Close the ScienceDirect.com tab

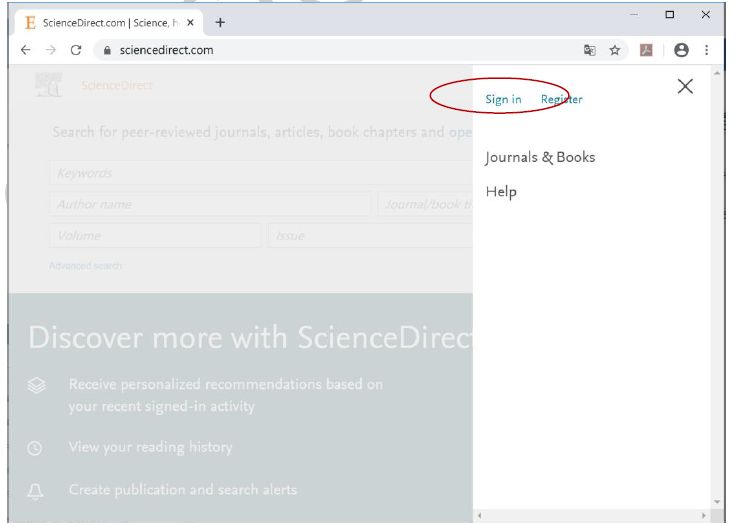pos(190,22)
